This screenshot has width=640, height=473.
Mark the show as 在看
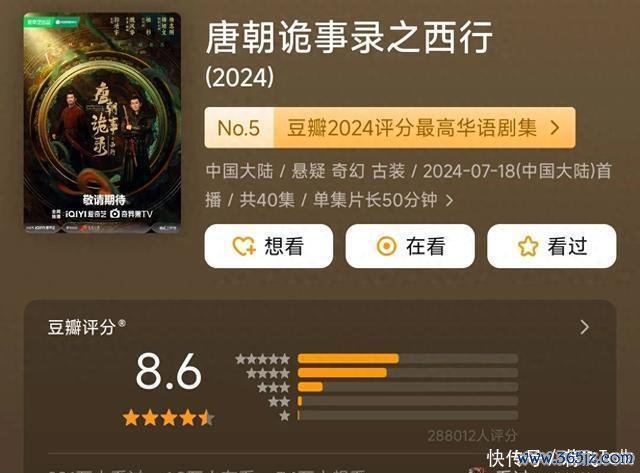(410, 246)
